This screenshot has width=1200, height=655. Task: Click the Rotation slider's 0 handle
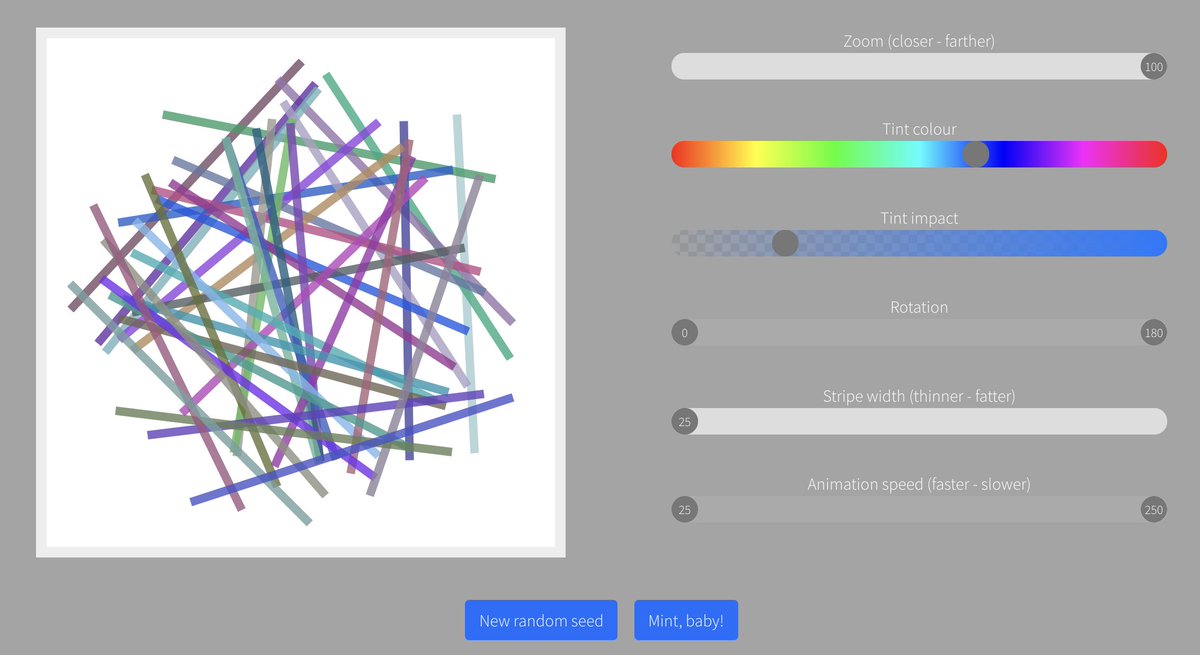click(x=685, y=333)
